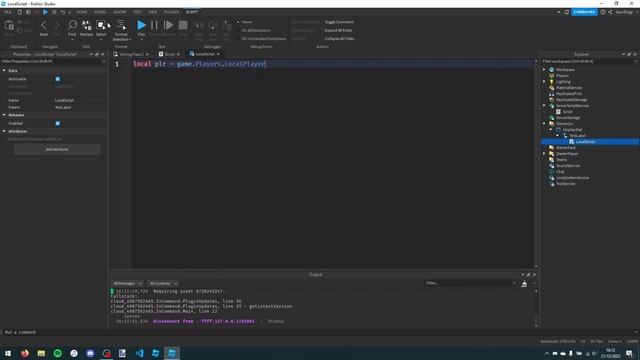Switch to the PLUGINS ribbon tab
The height and width of the screenshot is (360, 640).
coord(171,12)
